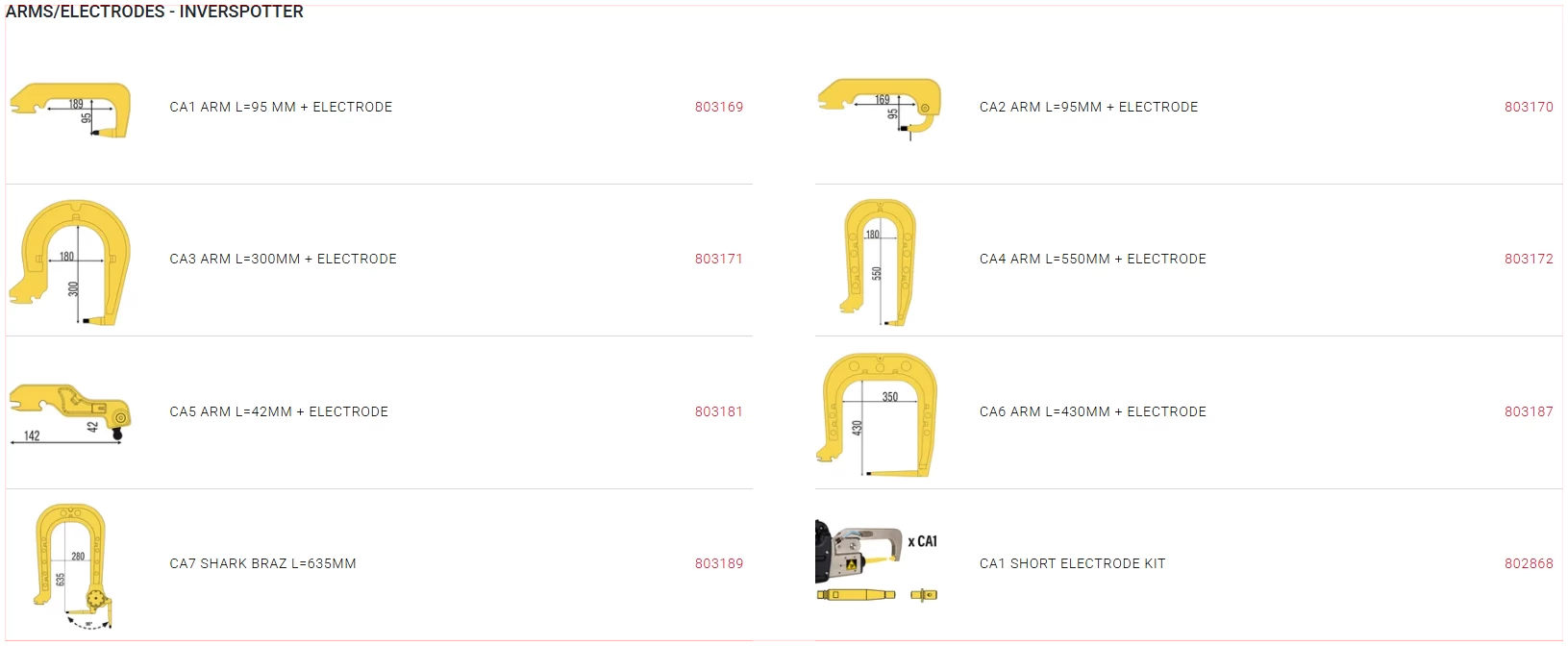Click the CA1 arm product image
The height and width of the screenshot is (646, 1568).
(70, 110)
